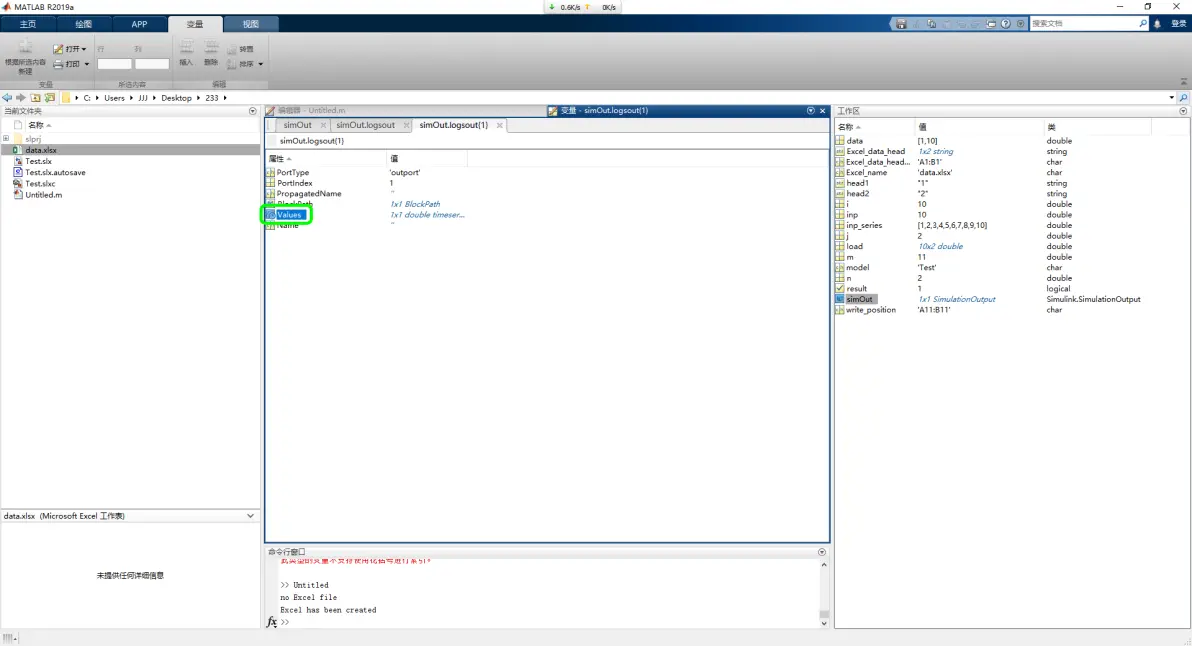Click the notification bell icon
The height and width of the screenshot is (646, 1192).
click(x=1157, y=24)
